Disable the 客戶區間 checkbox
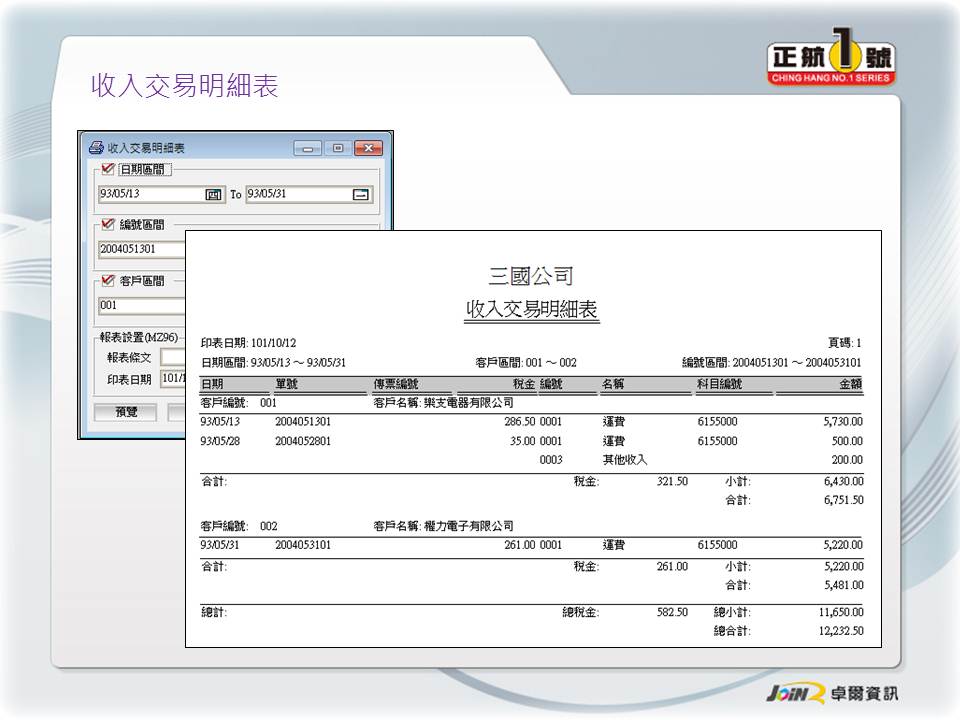 tap(108, 281)
